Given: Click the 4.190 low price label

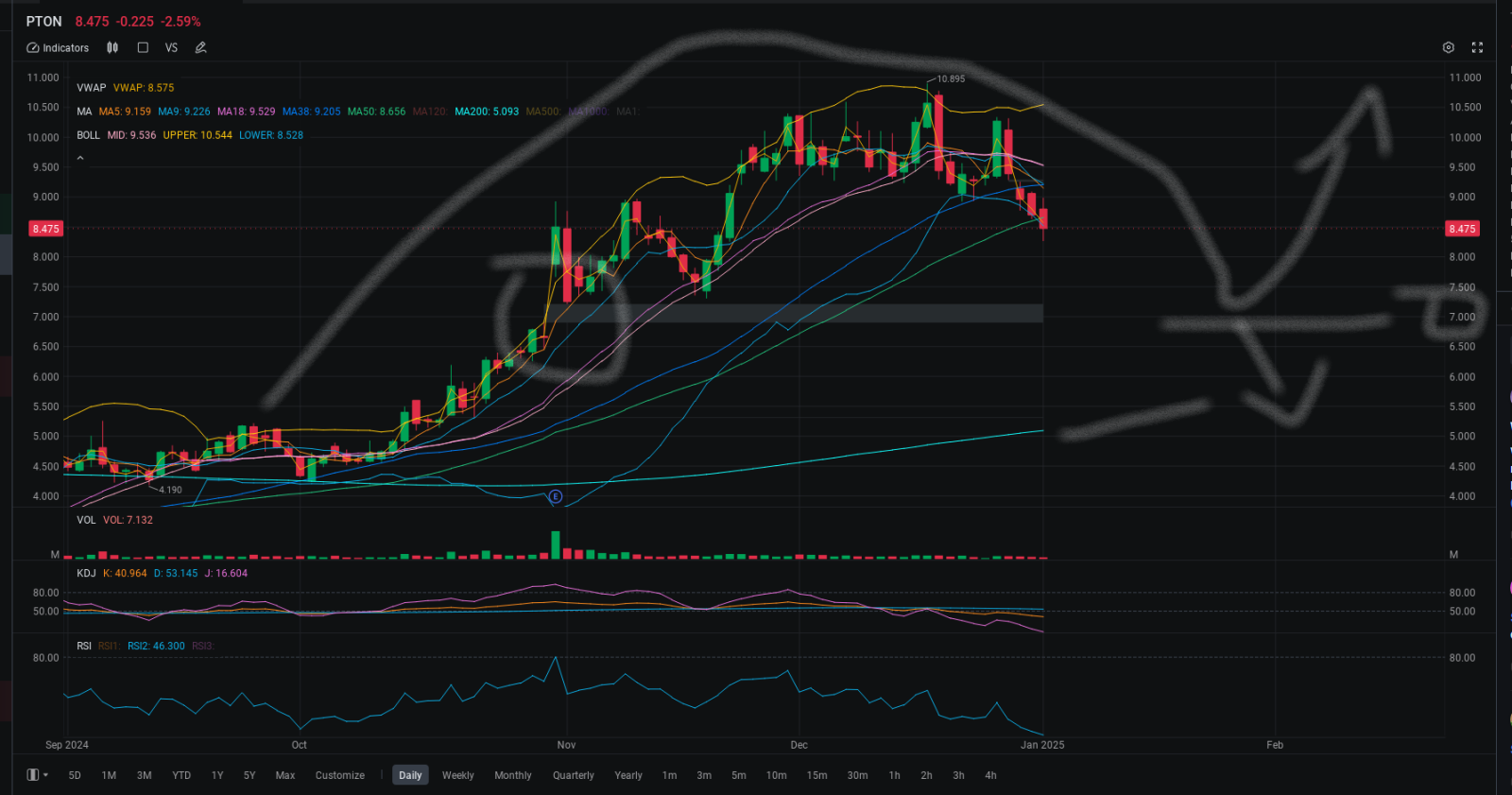Looking at the screenshot, I should (x=170, y=490).
